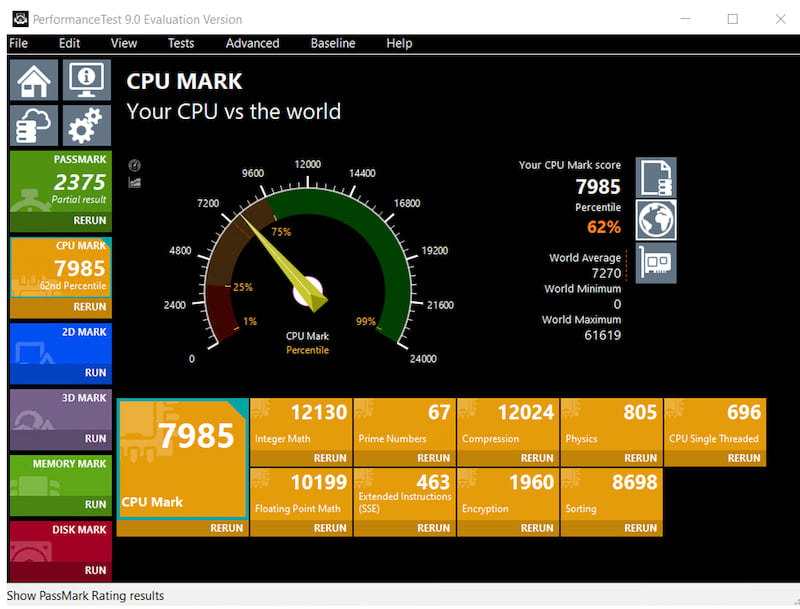Run the Memory Mark test
Screen dimensions: 800x609
[61, 504]
